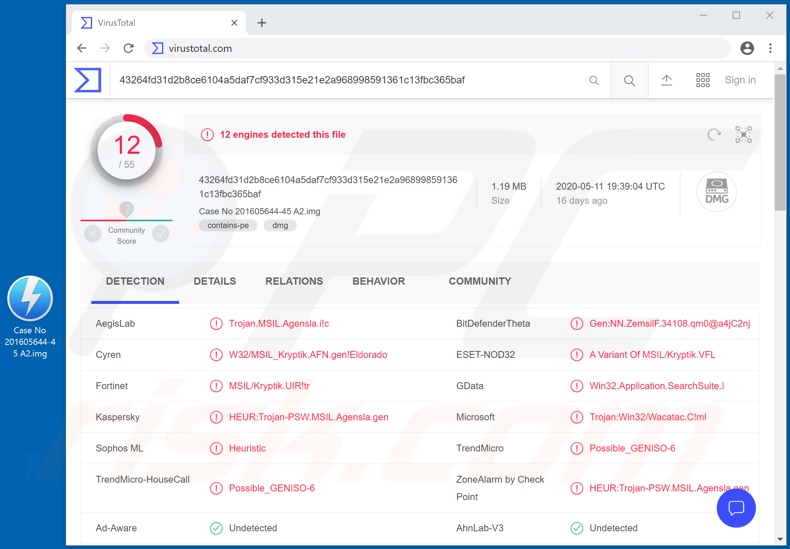Switch to the RELATIONS tab
Image resolution: width=790 pixels, height=549 pixels.
[x=294, y=281]
